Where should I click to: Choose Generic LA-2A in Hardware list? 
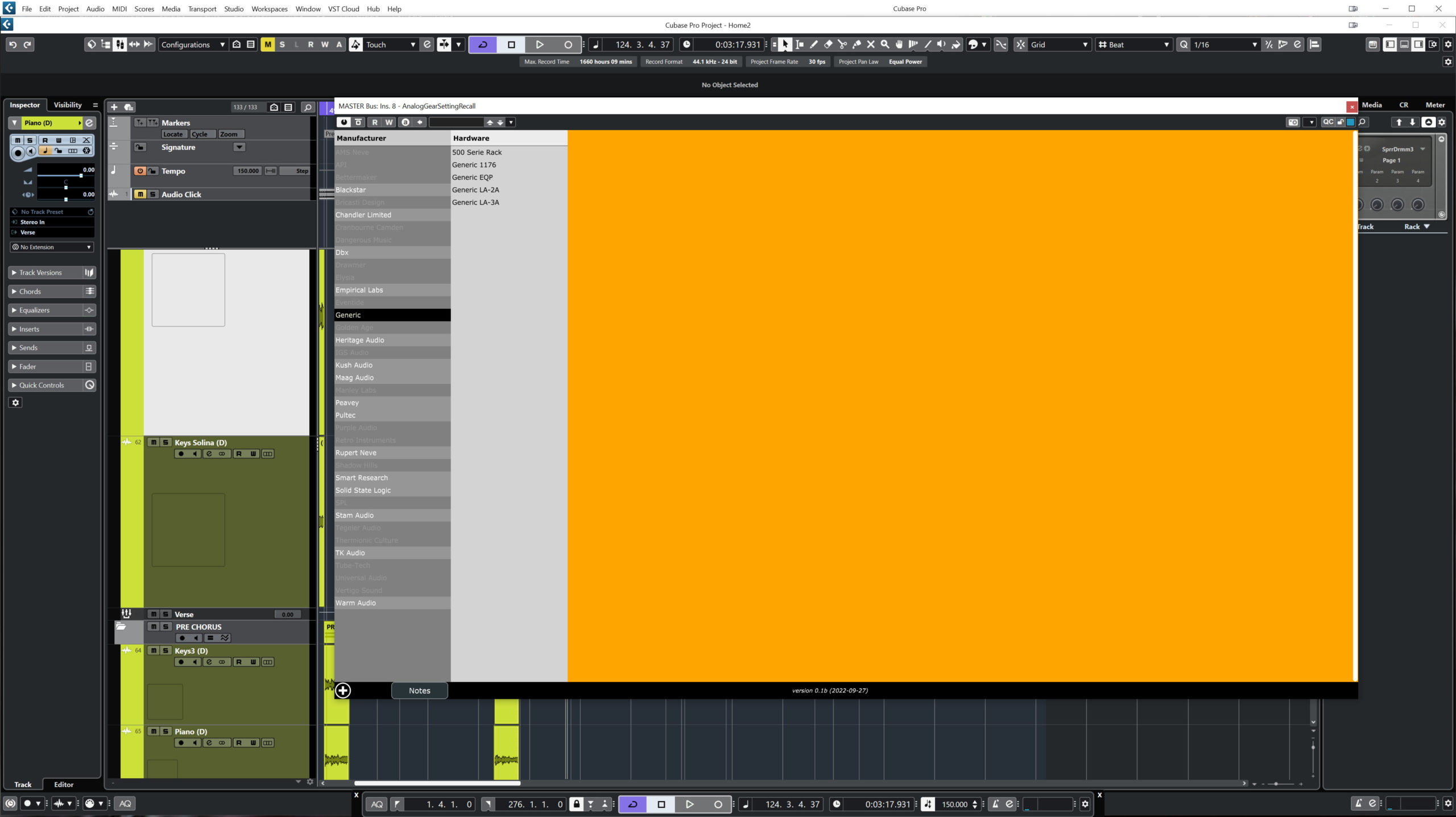click(x=475, y=189)
